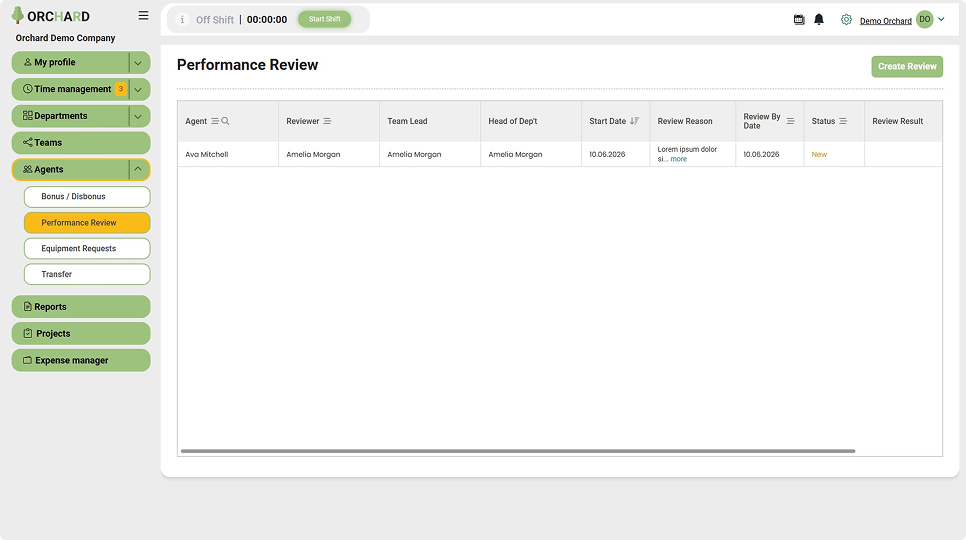Image resolution: width=966 pixels, height=540 pixels.
Task: Open settings gear icon
Action: tap(846, 20)
